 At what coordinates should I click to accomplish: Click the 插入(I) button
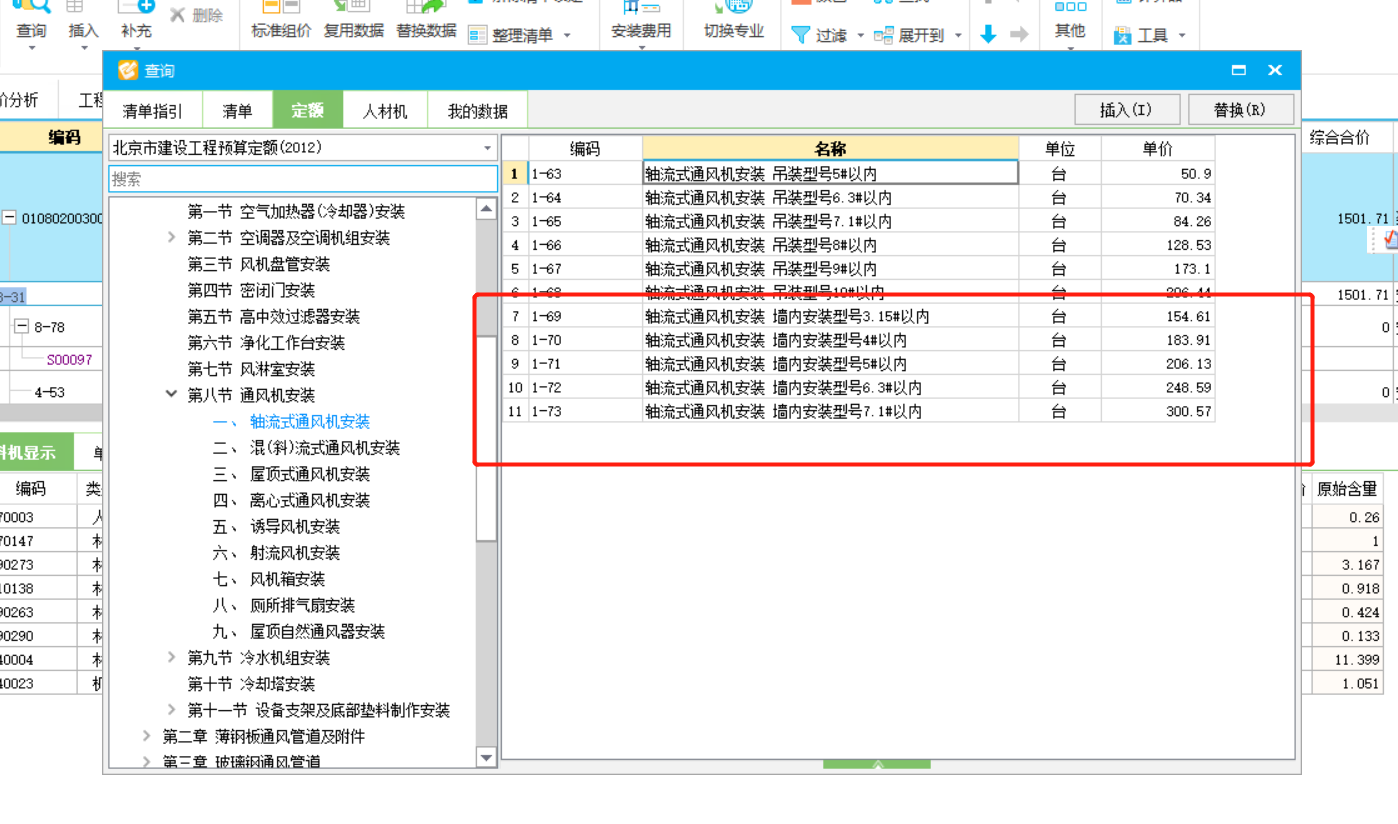click(1127, 110)
